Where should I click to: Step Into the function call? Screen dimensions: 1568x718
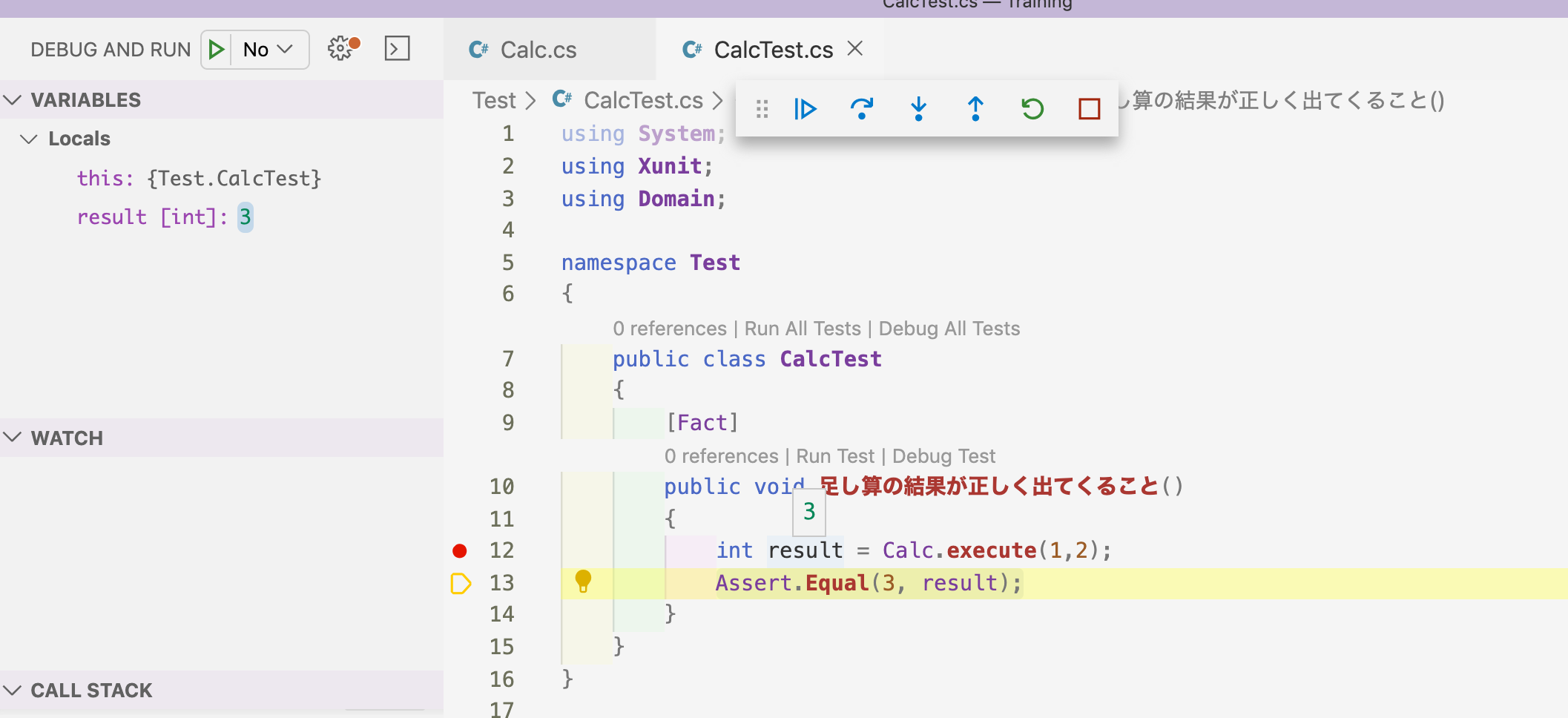pos(919,109)
